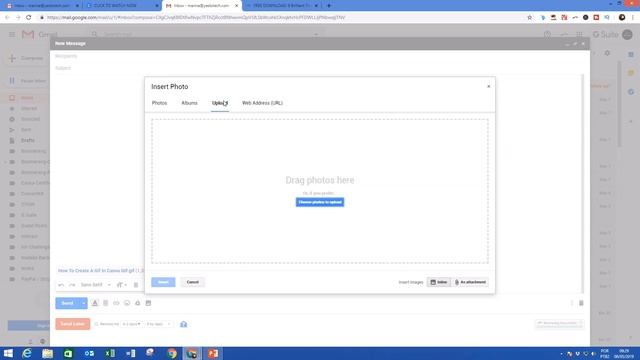The image size is (640, 360).
Task: Open File Explorer from taskbar
Action: pos(47,353)
